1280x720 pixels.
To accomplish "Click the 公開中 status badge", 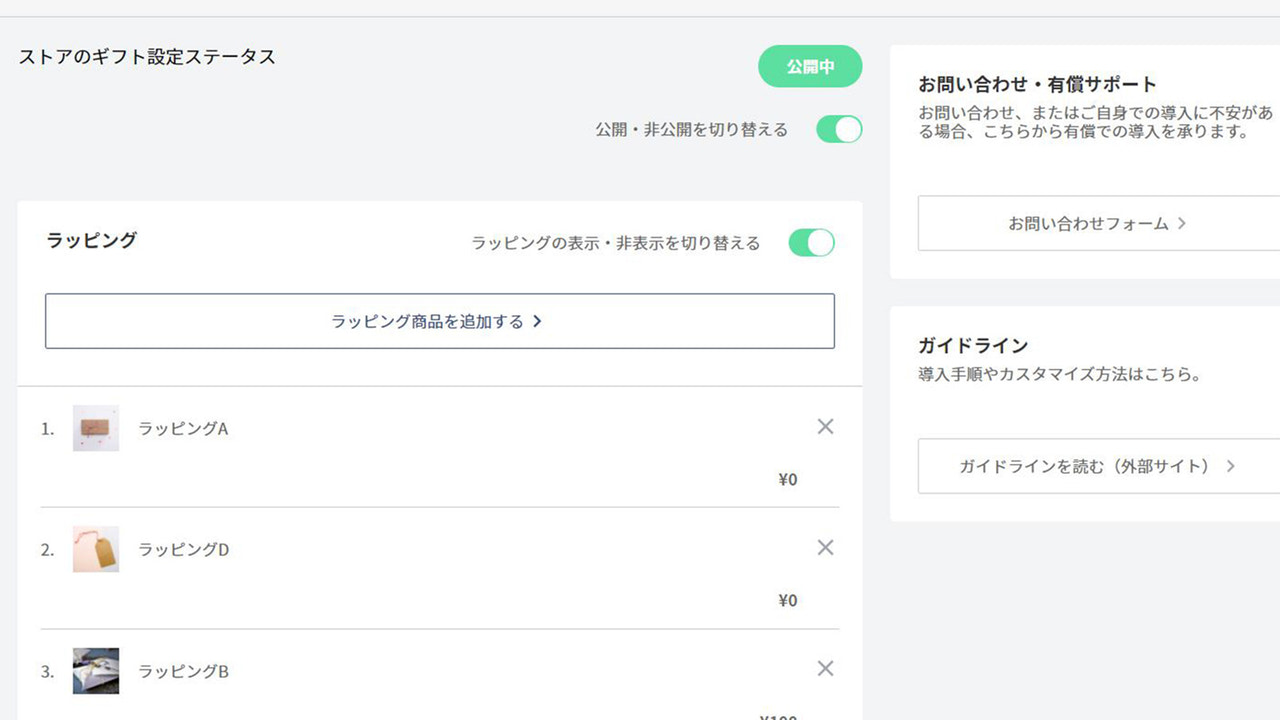I will (810, 66).
